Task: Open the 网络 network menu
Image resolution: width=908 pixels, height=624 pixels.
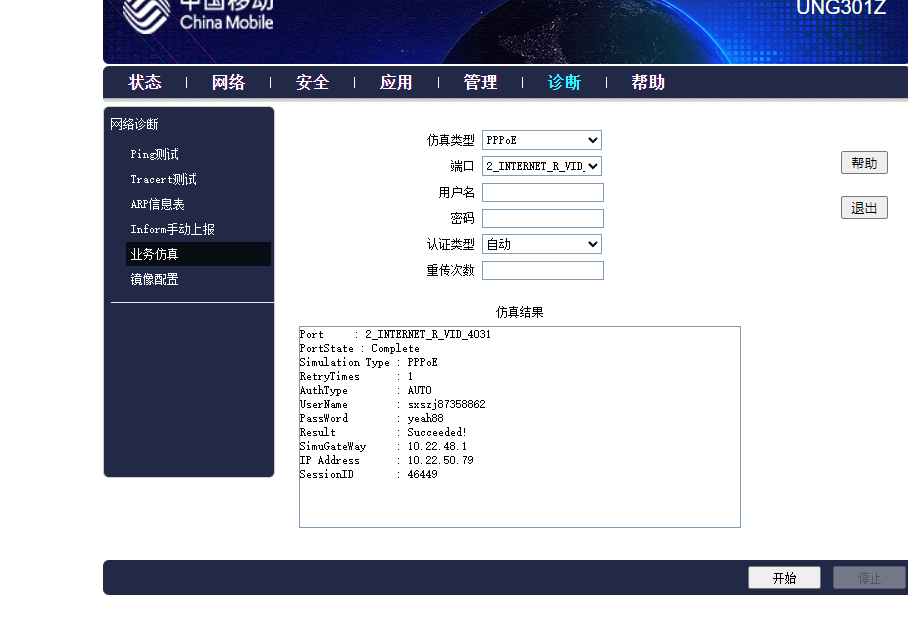Action: 228,82
